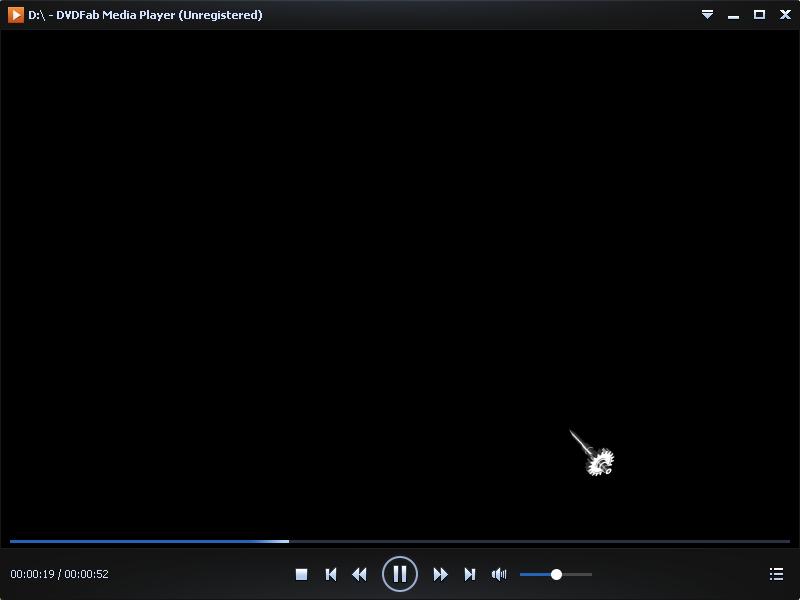Minimize the DVDFab Media Player window

733,16
